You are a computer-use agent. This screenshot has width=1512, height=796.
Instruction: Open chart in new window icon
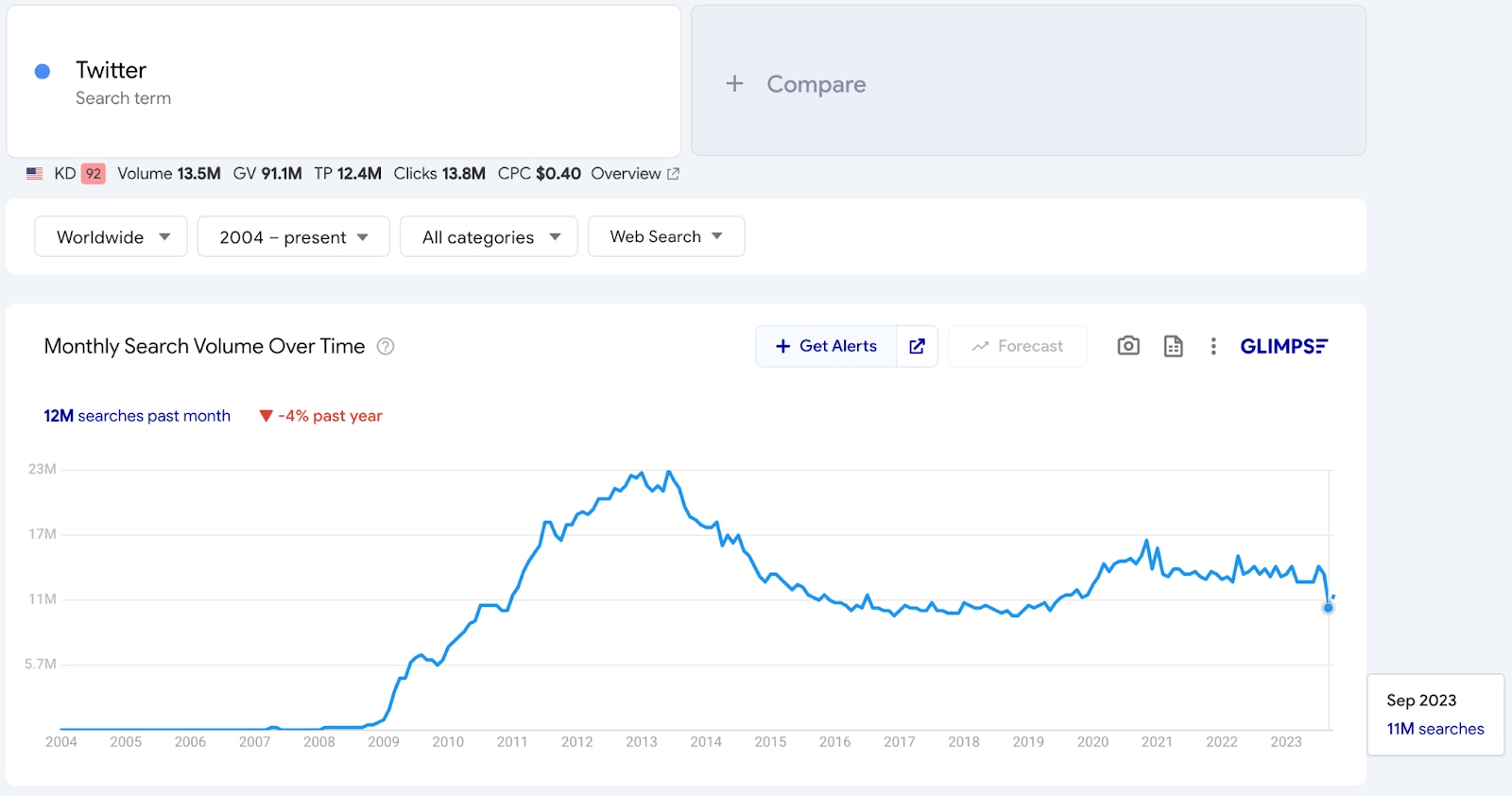(x=917, y=346)
